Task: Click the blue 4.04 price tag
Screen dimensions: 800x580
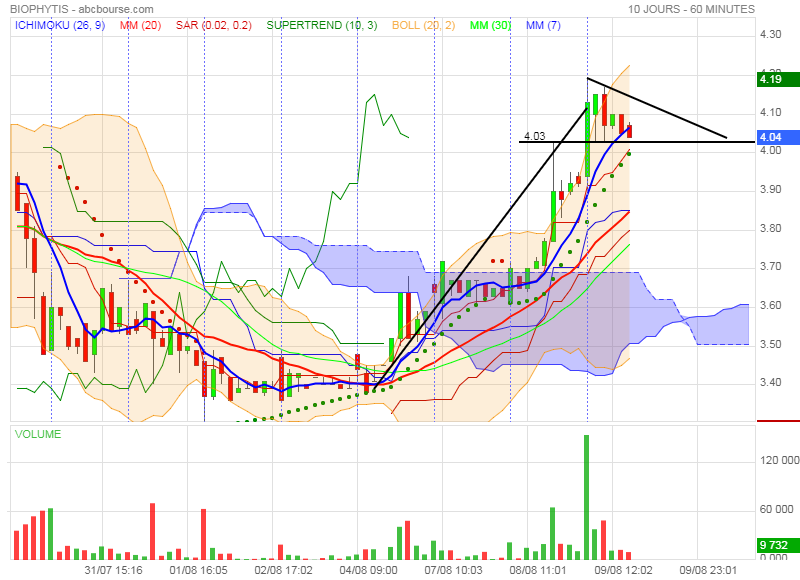Action: coord(778,137)
